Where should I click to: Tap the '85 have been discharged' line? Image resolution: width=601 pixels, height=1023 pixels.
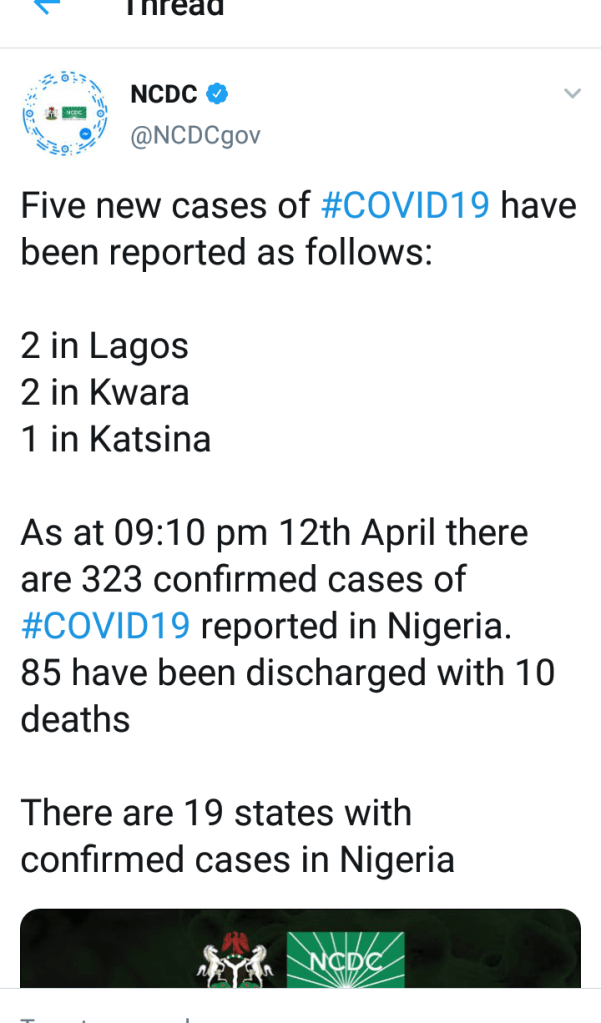[x=286, y=673]
